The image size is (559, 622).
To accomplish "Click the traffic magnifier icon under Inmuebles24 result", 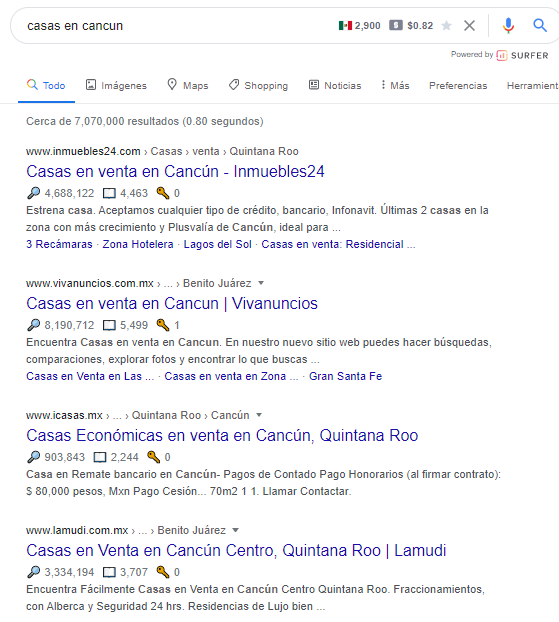I will click(33, 193).
